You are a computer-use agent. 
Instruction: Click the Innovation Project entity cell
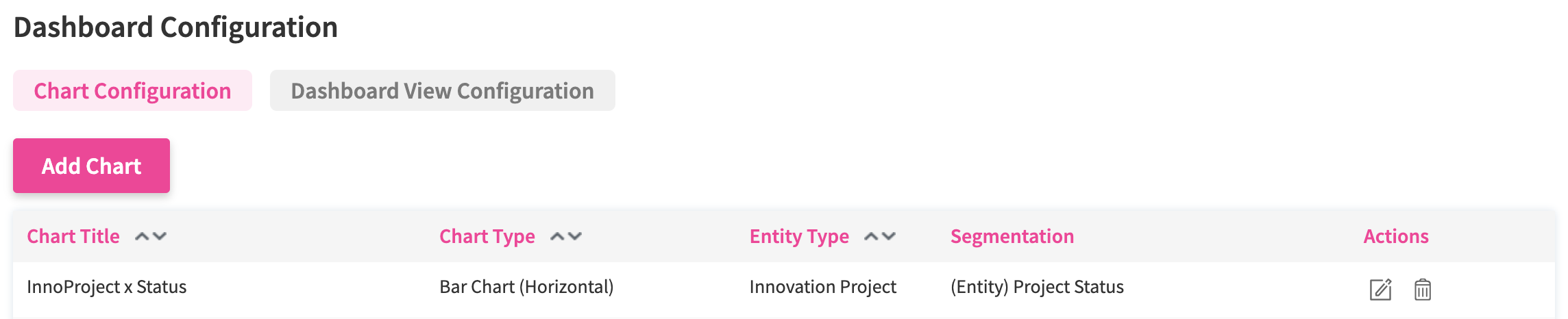pos(822,287)
